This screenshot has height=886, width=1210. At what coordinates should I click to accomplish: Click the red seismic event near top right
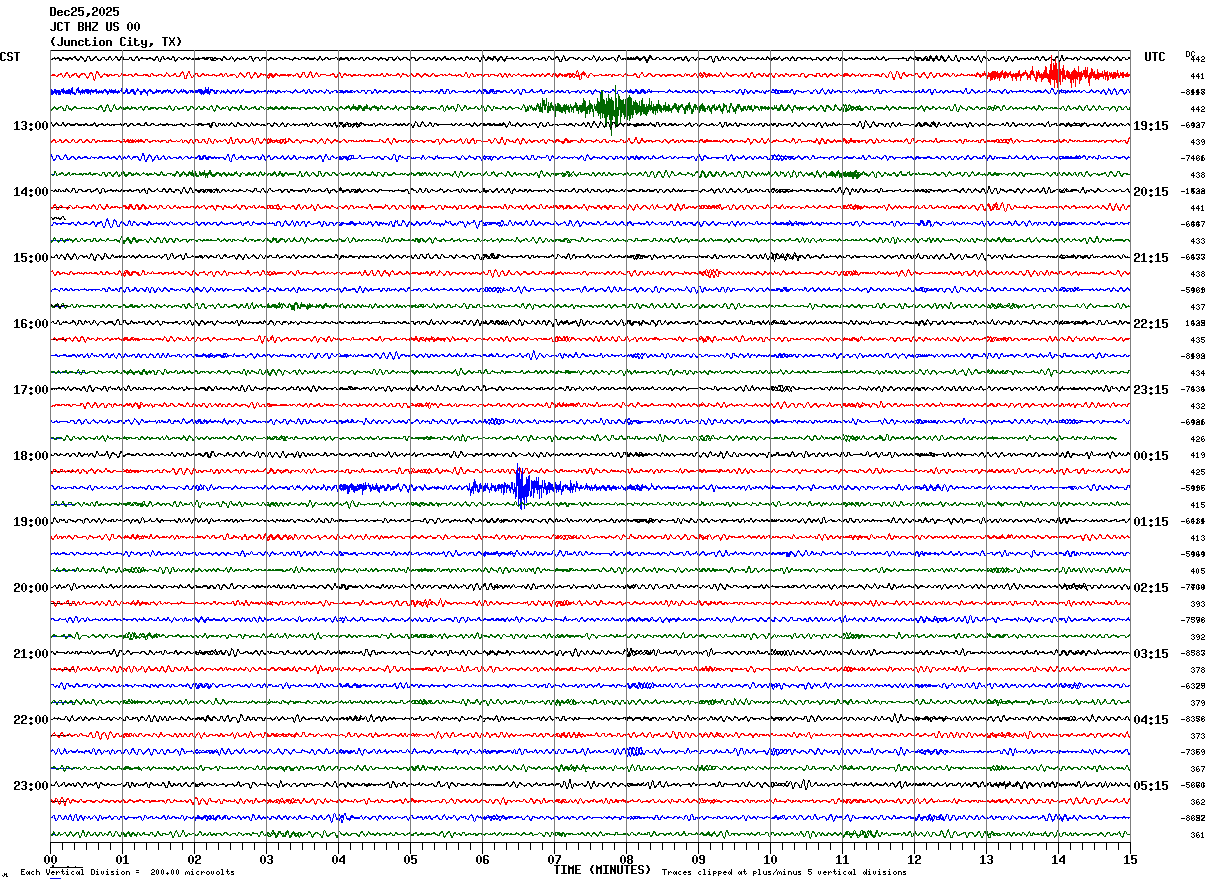[x=1053, y=74]
